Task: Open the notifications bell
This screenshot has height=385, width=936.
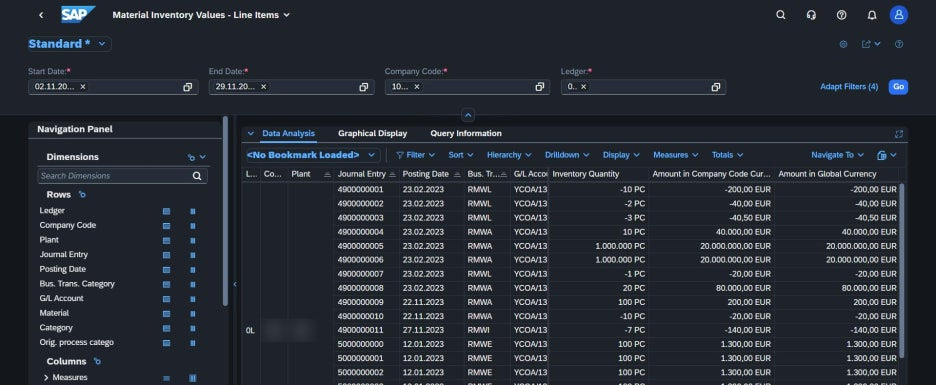Action: pos(872,15)
